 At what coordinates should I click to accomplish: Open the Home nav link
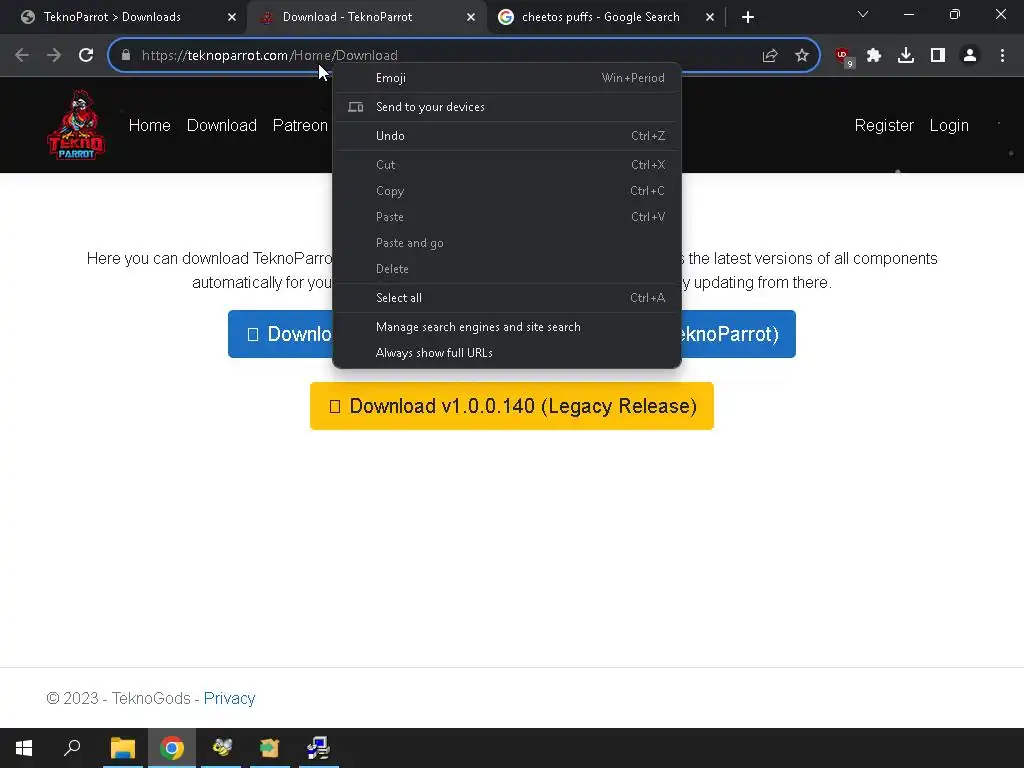pos(150,125)
